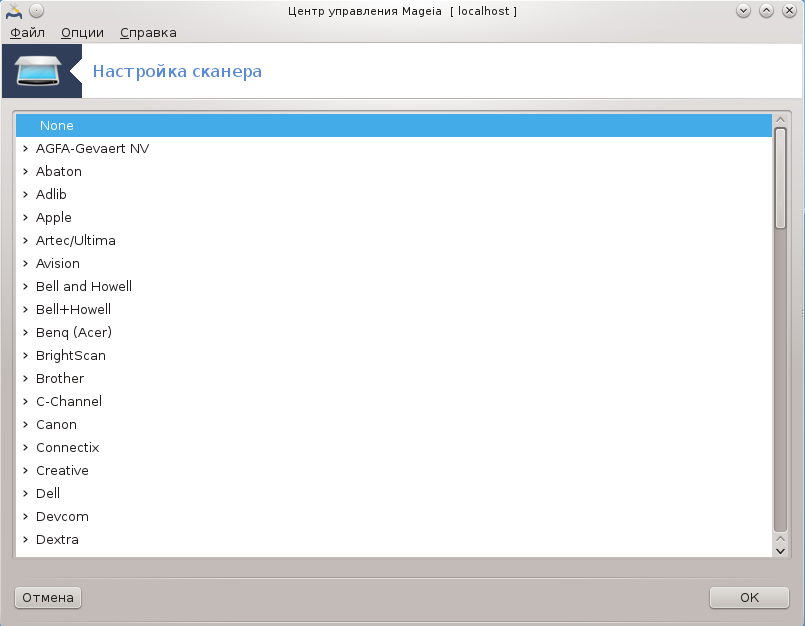Click the scrollbar down arrow at bottom
Viewport: 805px width, 626px height.
[780, 551]
